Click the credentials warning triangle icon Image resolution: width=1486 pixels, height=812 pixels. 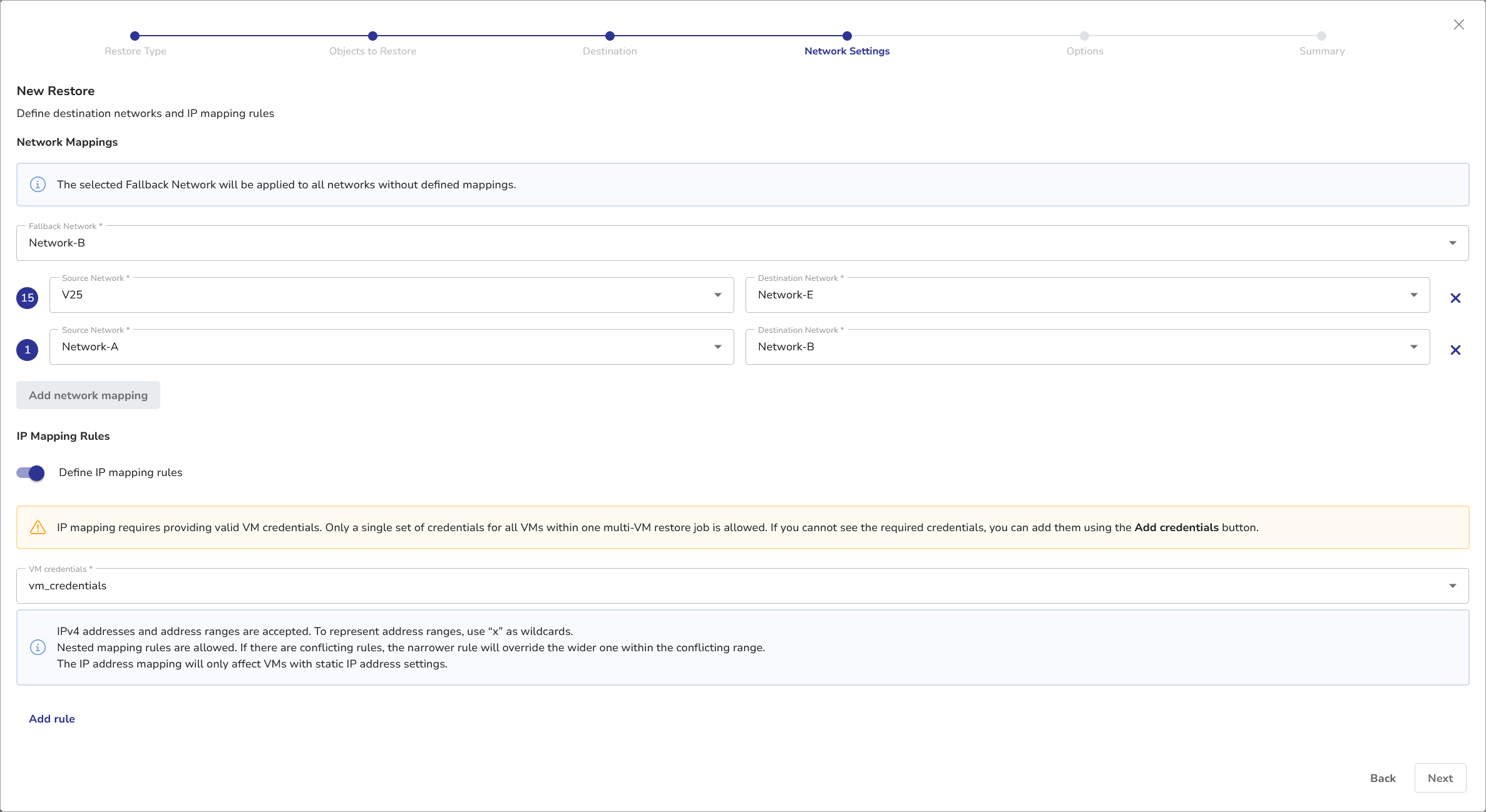click(38, 527)
